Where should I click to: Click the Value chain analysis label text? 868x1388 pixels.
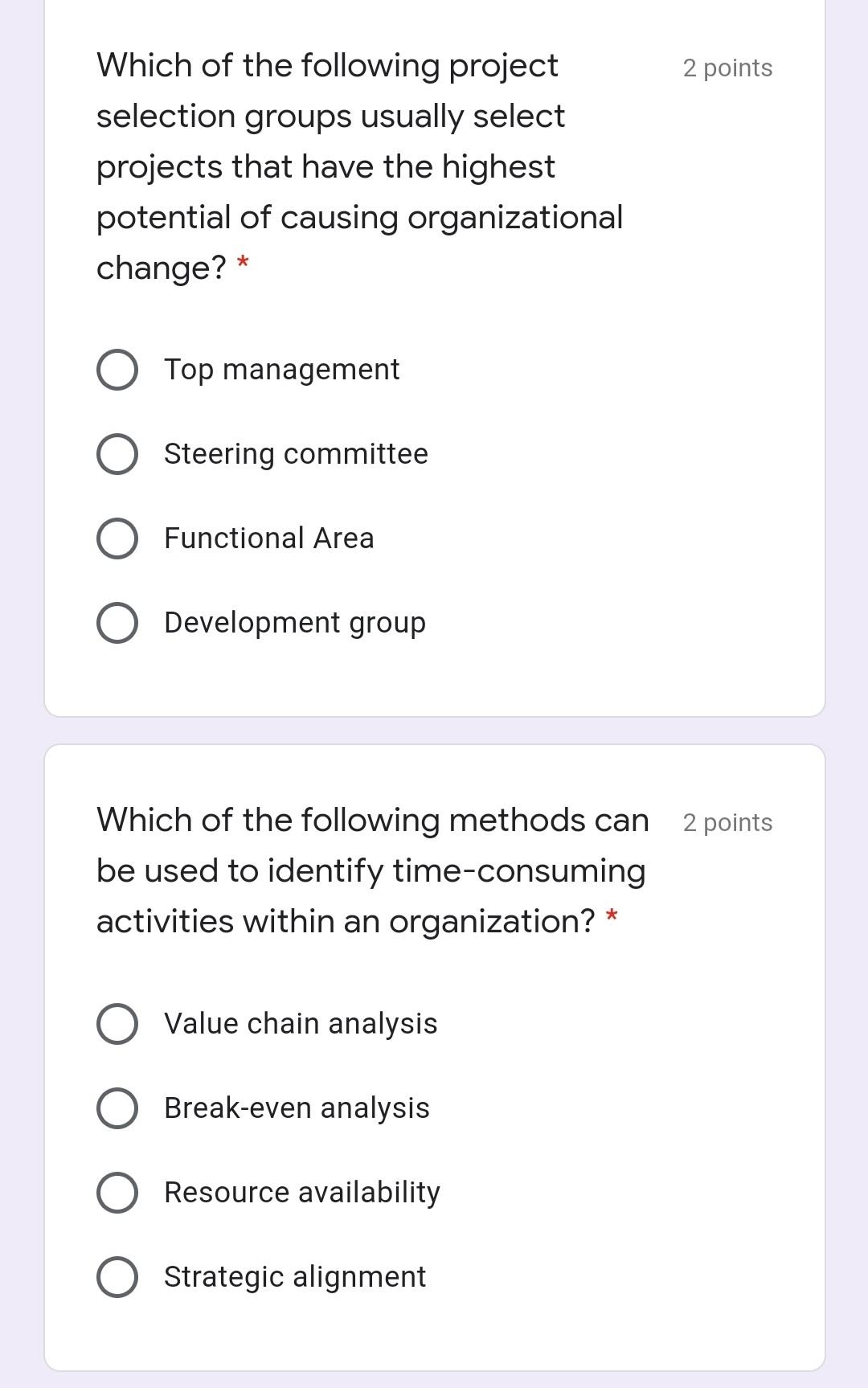pyautogui.click(x=300, y=1023)
